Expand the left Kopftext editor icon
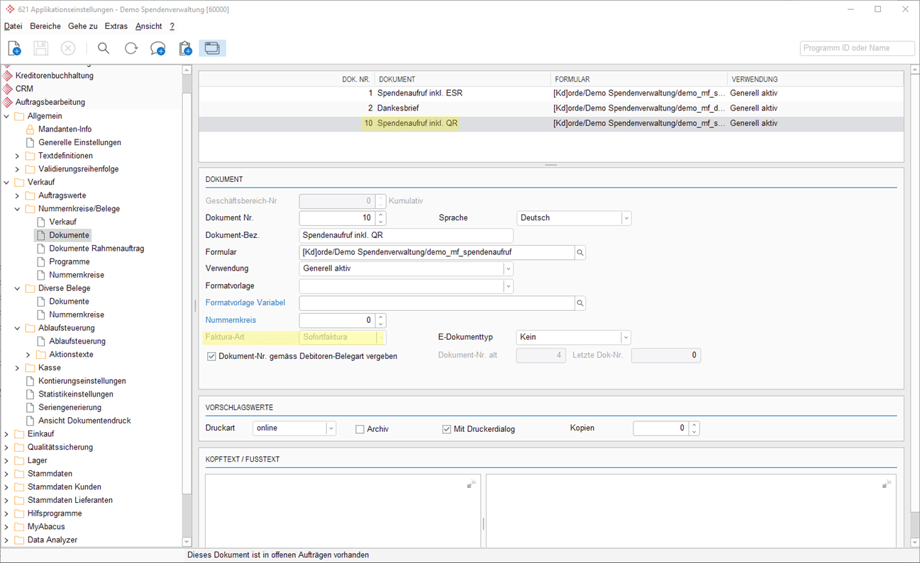Screen dimensions: 920x563 coord(471,484)
